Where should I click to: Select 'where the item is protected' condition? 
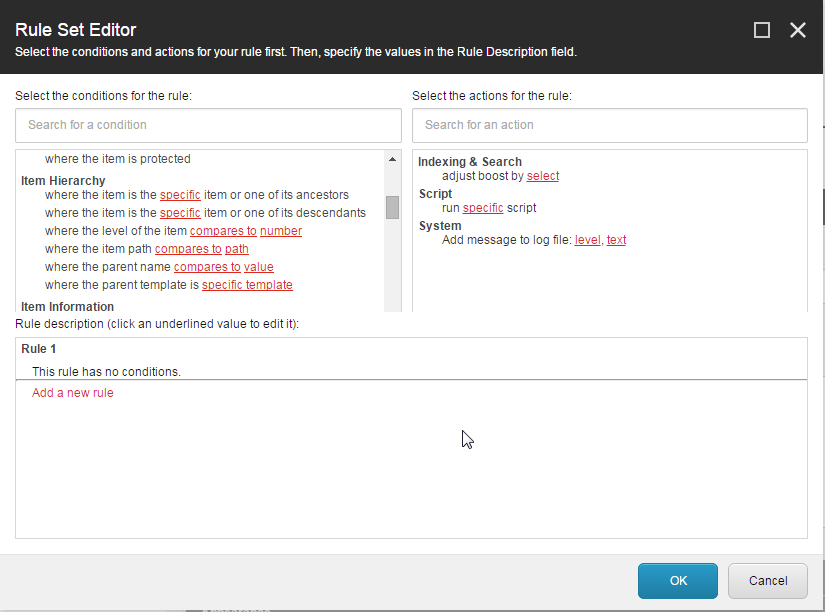tap(117, 159)
